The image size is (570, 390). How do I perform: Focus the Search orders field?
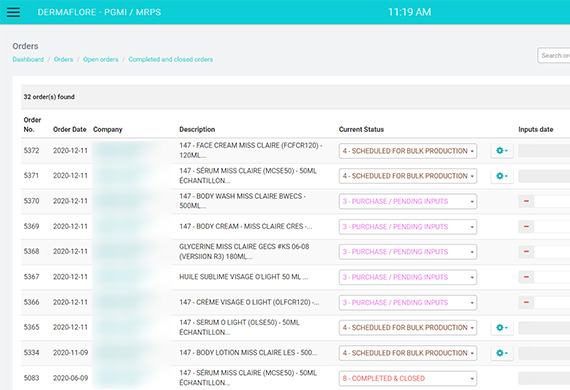(554, 56)
